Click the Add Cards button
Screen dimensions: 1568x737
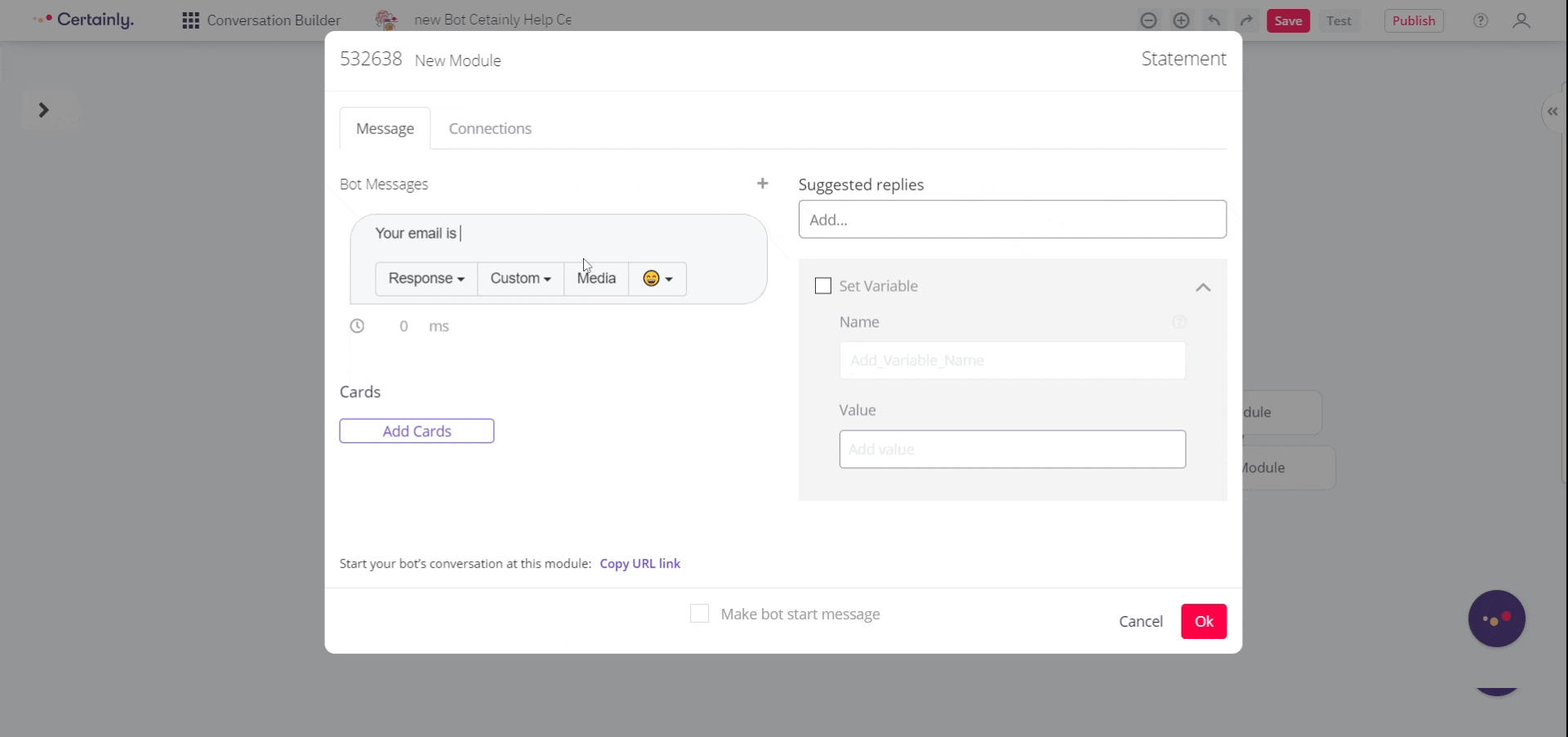tap(416, 431)
